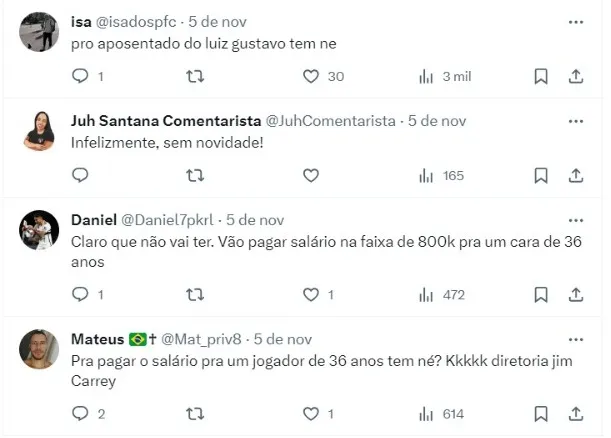Image resolution: width=611 pixels, height=438 pixels.
Task: Click Daniel's profile avatar
Action: pos(40,230)
